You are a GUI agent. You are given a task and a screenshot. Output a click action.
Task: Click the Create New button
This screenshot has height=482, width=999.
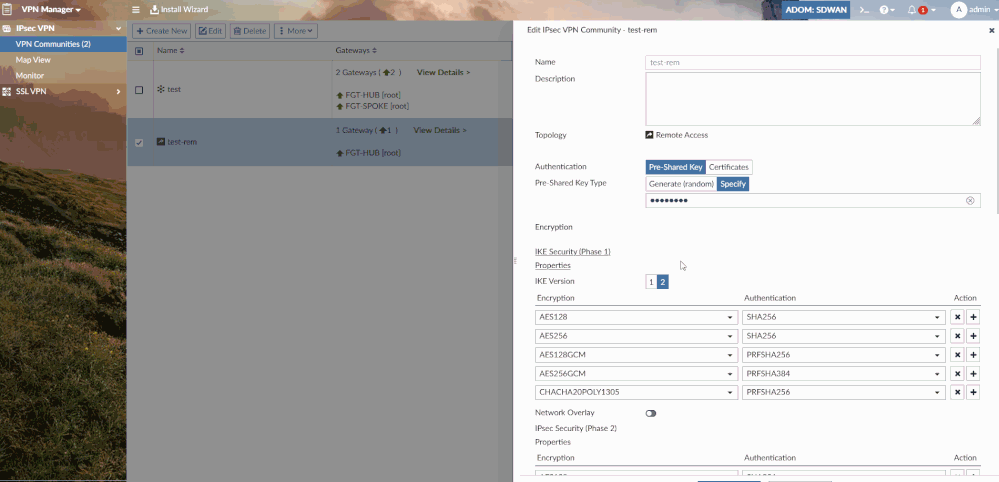point(162,31)
